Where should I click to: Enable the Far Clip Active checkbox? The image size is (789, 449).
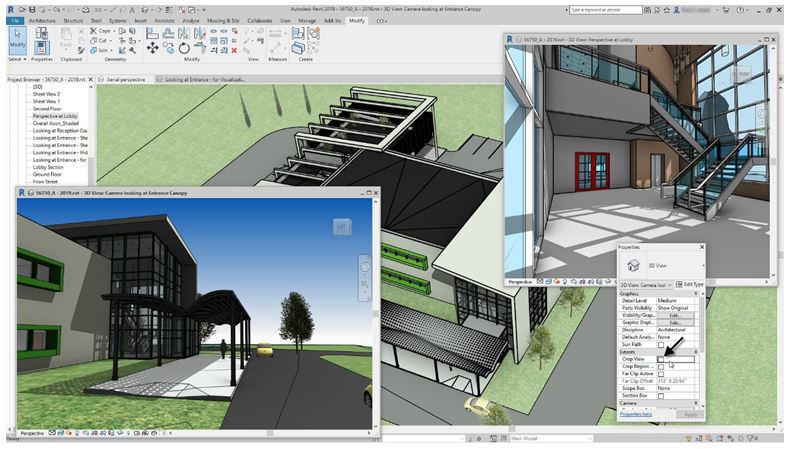(661, 374)
